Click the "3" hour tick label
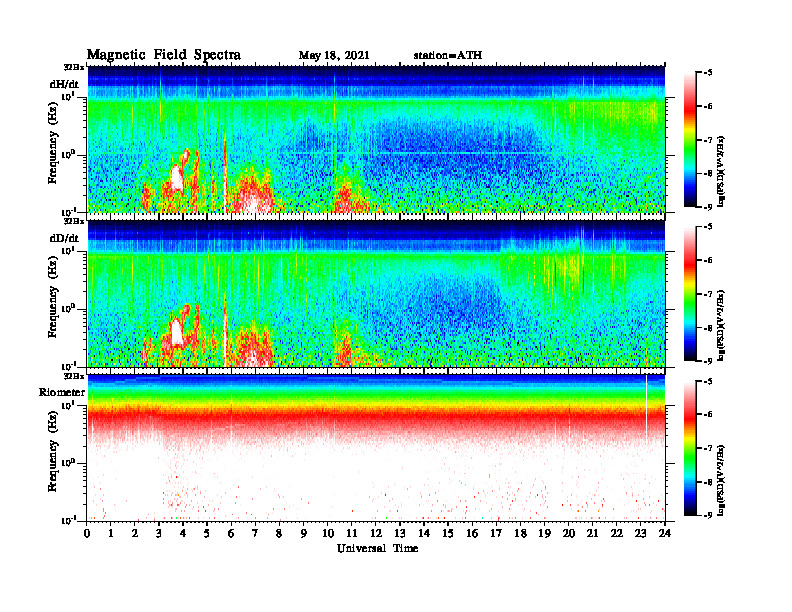This screenshot has width=792, height=612. (159, 533)
